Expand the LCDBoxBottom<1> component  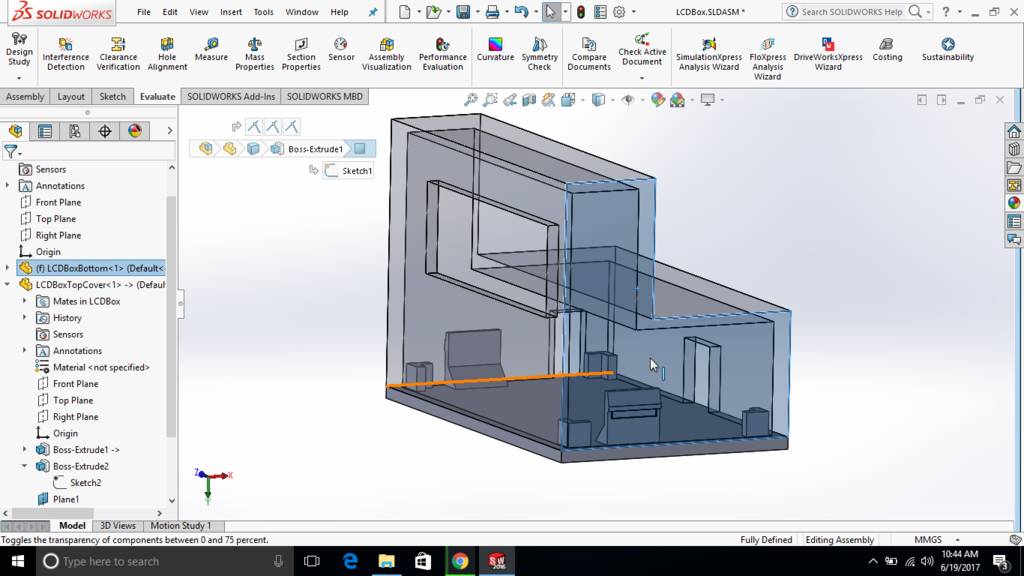point(7,268)
